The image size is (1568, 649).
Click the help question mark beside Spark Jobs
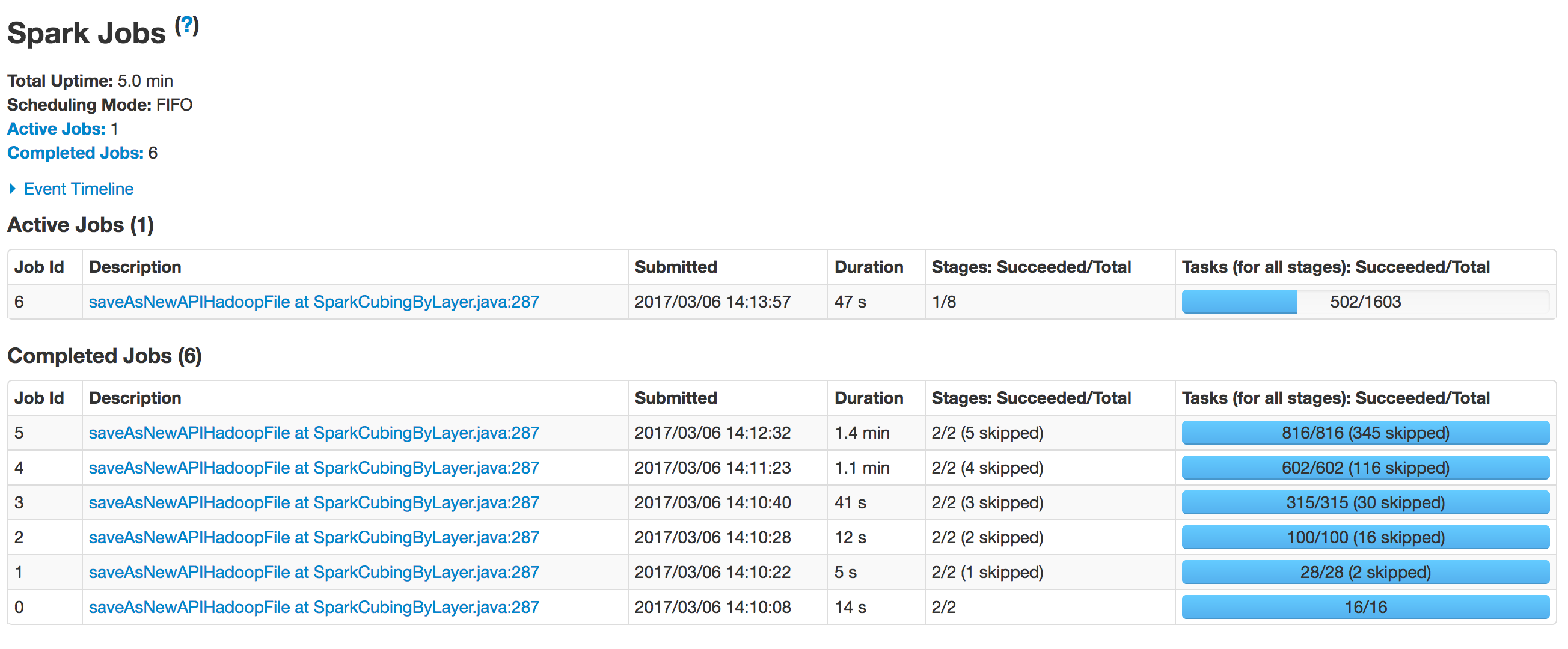(x=187, y=25)
